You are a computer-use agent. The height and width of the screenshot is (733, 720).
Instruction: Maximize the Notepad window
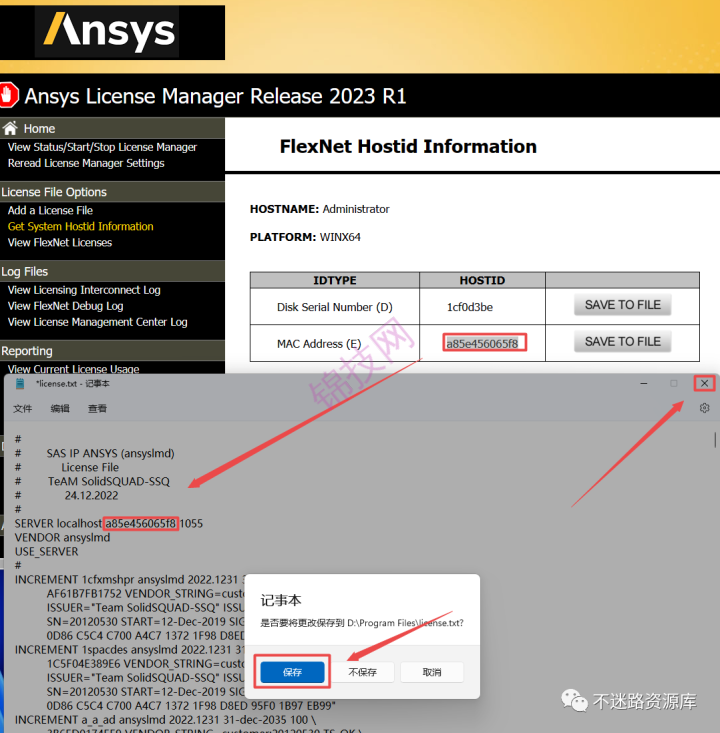click(x=674, y=383)
